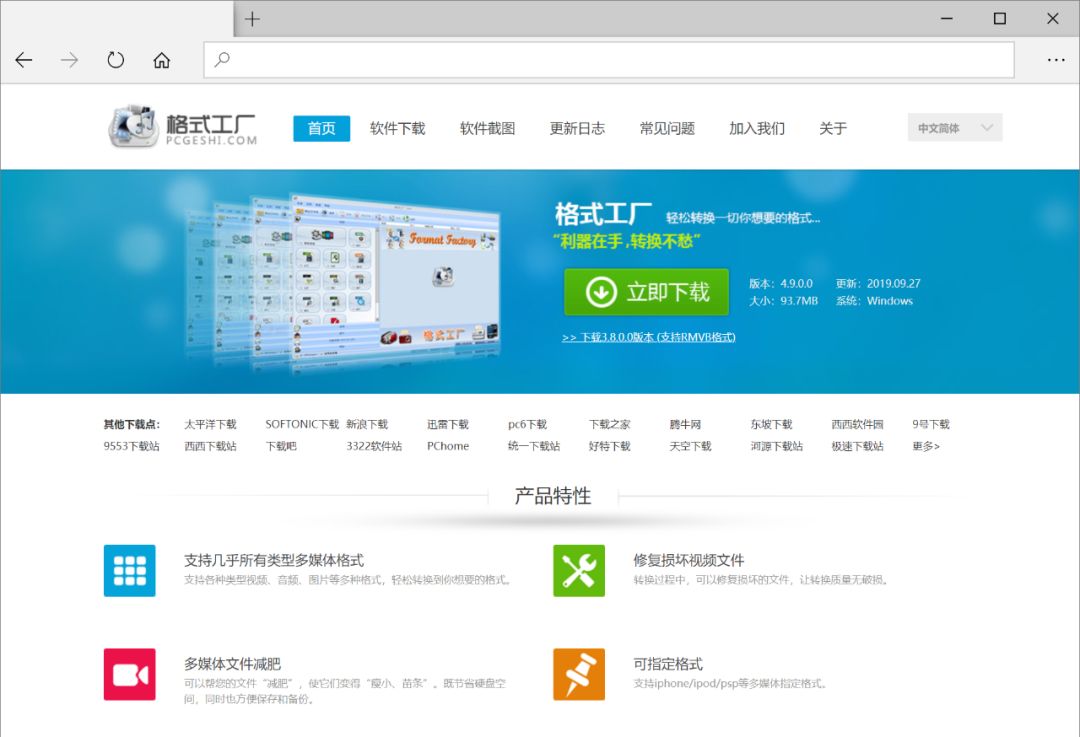Click the 多媒体文件减肥 heading
The height and width of the screenshot is (737, 1080).
[x=232, y=664]
